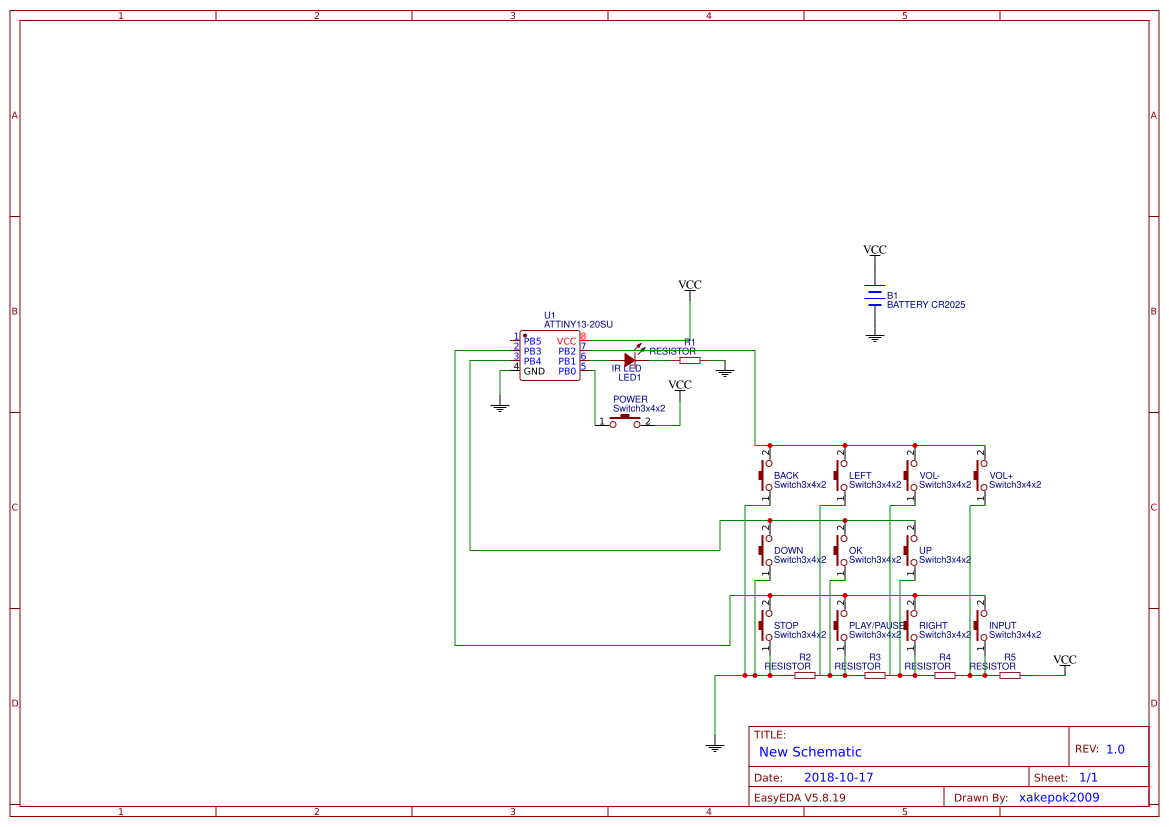Click the IR LED symbol LED1
The height and width of the screenshot is (827, 1169).
coord(629,360)
